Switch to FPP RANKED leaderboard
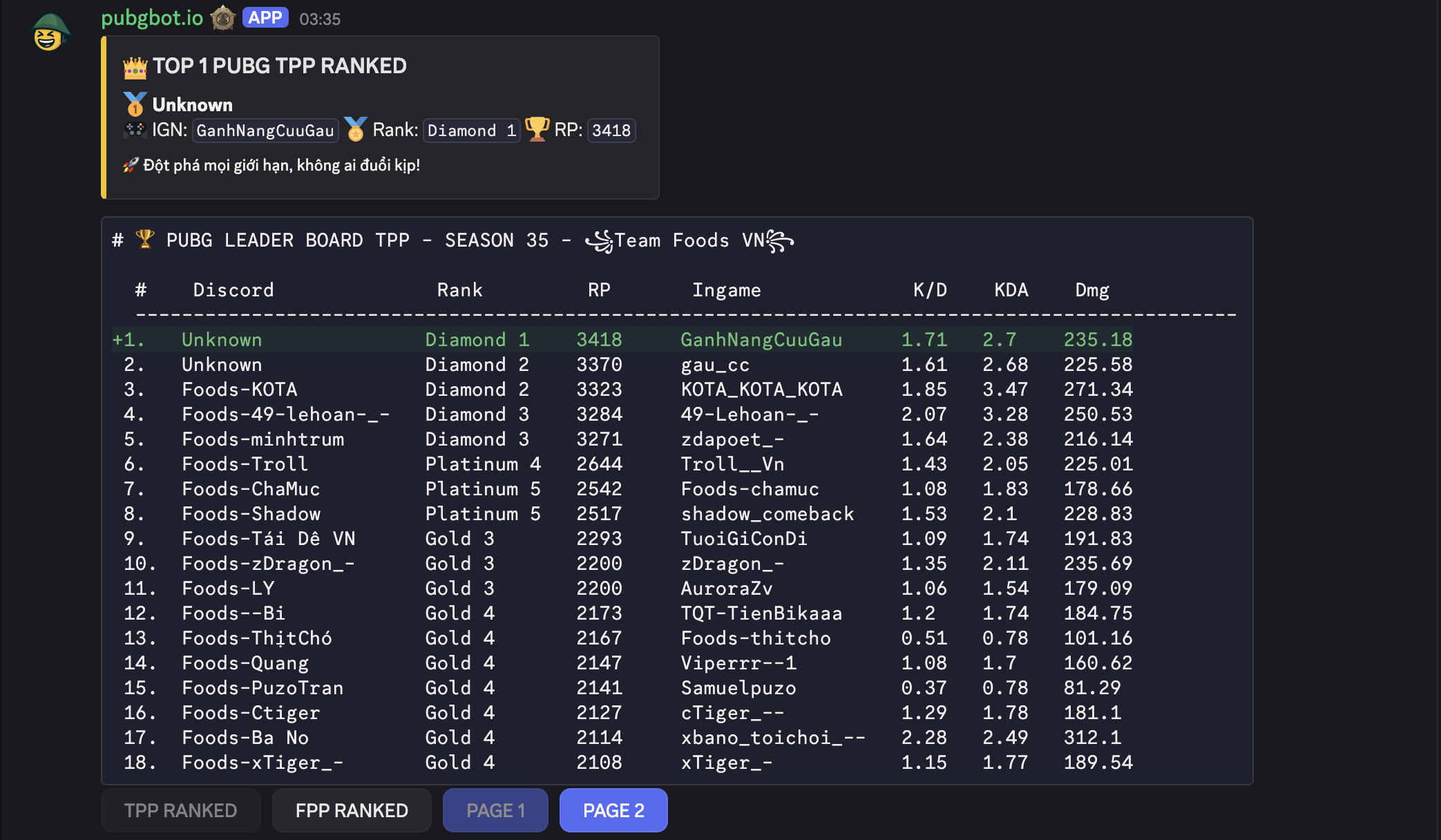Screen dimensions: 1441x840 (x=352, y=810)
